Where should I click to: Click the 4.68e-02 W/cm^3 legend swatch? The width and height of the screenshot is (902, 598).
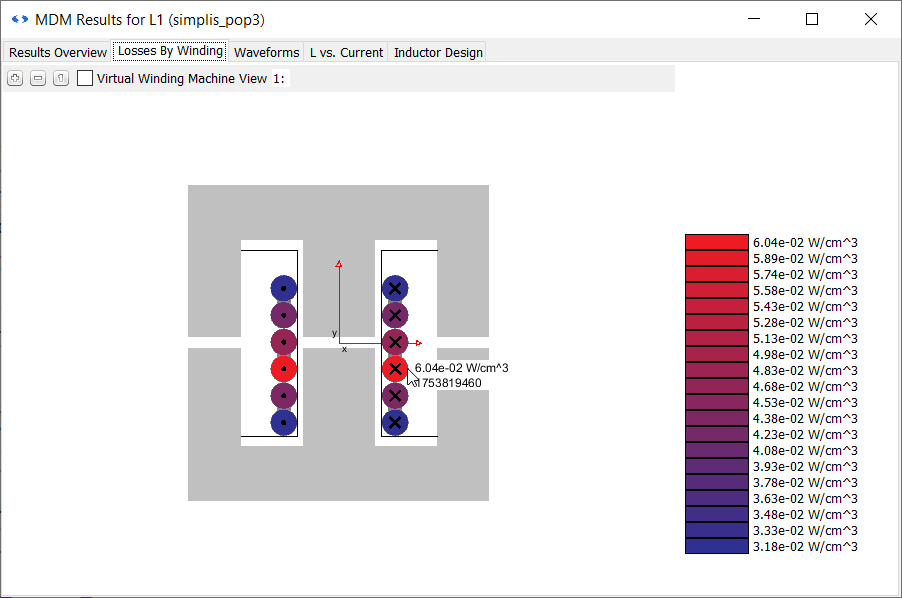click(716, 386)
